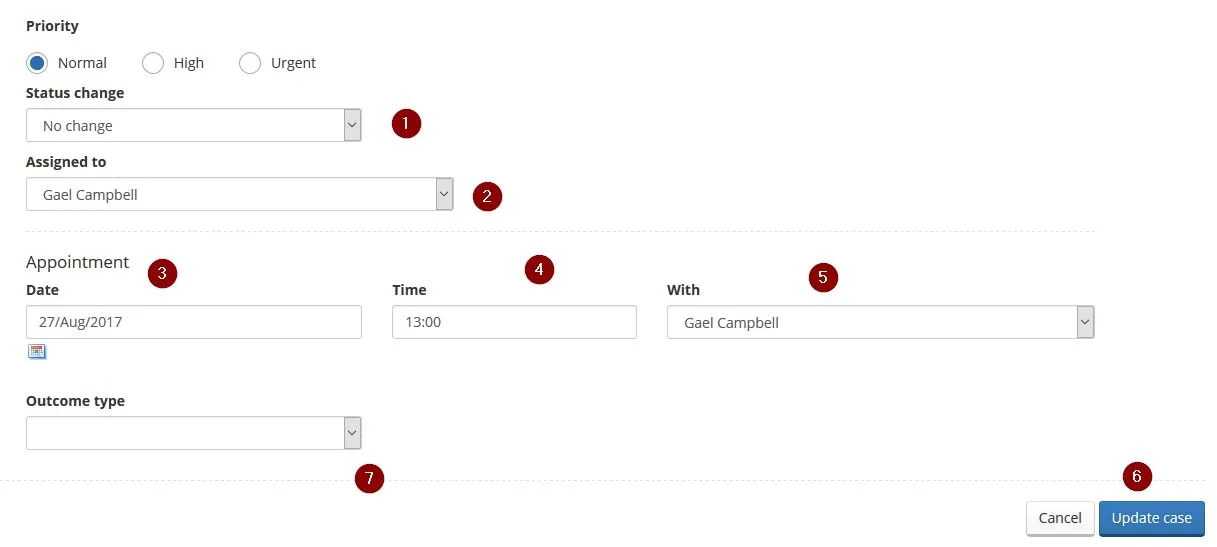Expand the Outcome type dropdown
The width and height of the screenshot is (1217, 547).
pyautogui.click(x=193, y=433)
